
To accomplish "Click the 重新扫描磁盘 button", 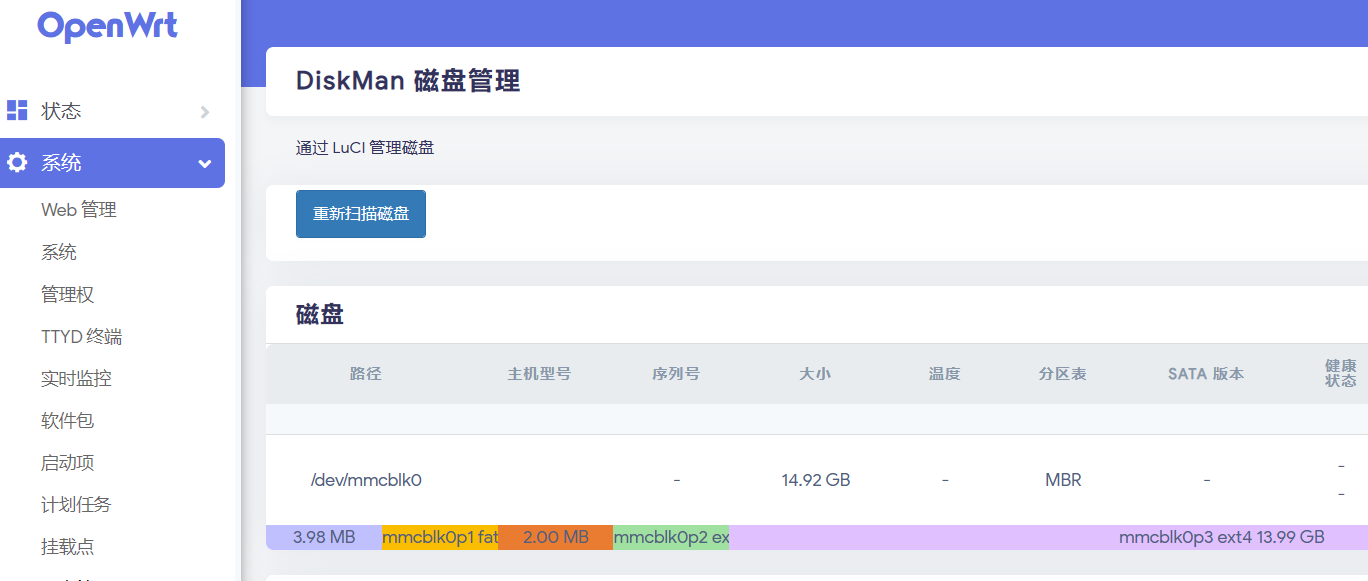I will [x=360, y=213].
